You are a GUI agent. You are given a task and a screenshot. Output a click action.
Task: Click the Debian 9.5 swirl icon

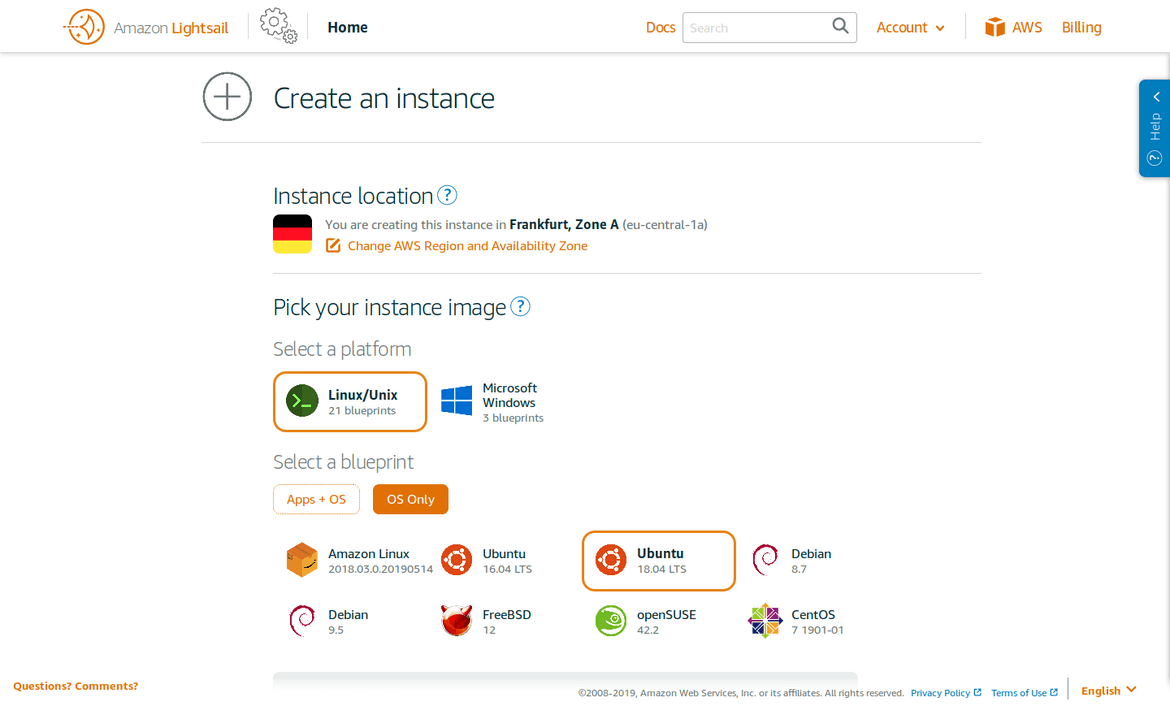(302, 620)
